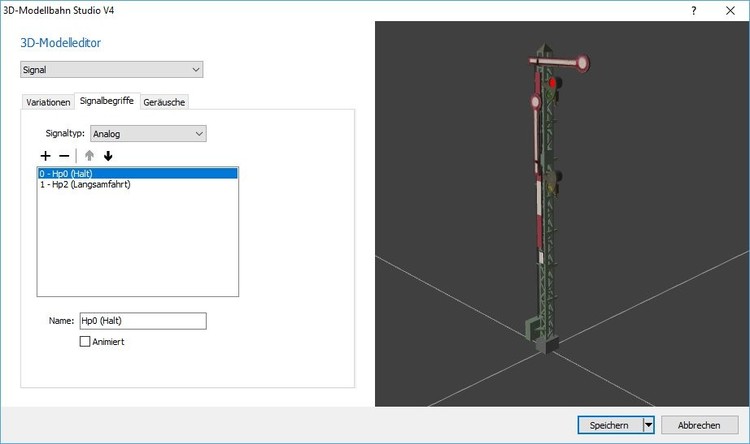750x444 pixels.
Task: Move selected signal aspect up with arrow
Action: click(x=88, y=156)
